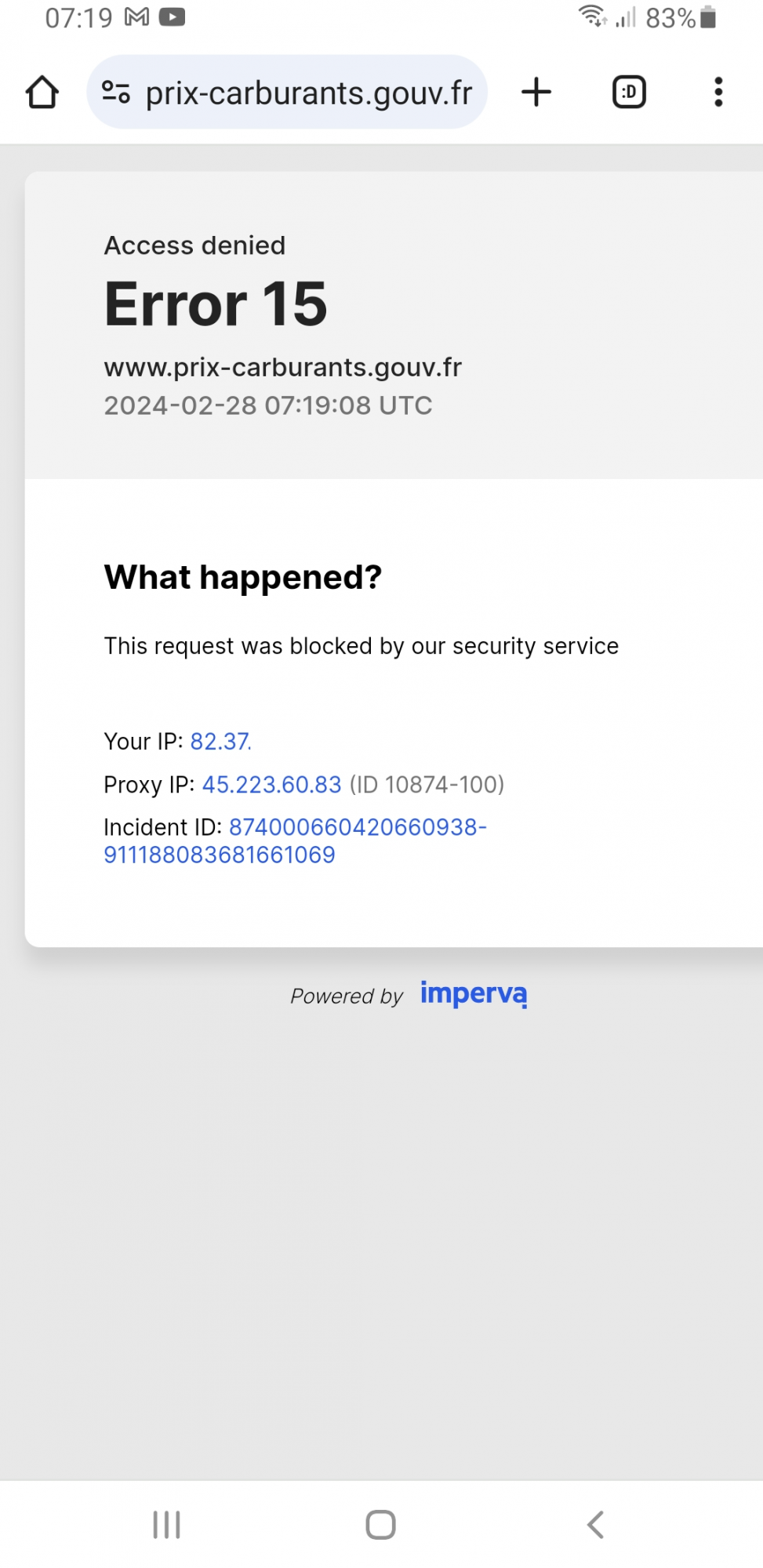Tap the Error 15 heading
Viewport: 763px width, 1568px height.
click(216, 304)
